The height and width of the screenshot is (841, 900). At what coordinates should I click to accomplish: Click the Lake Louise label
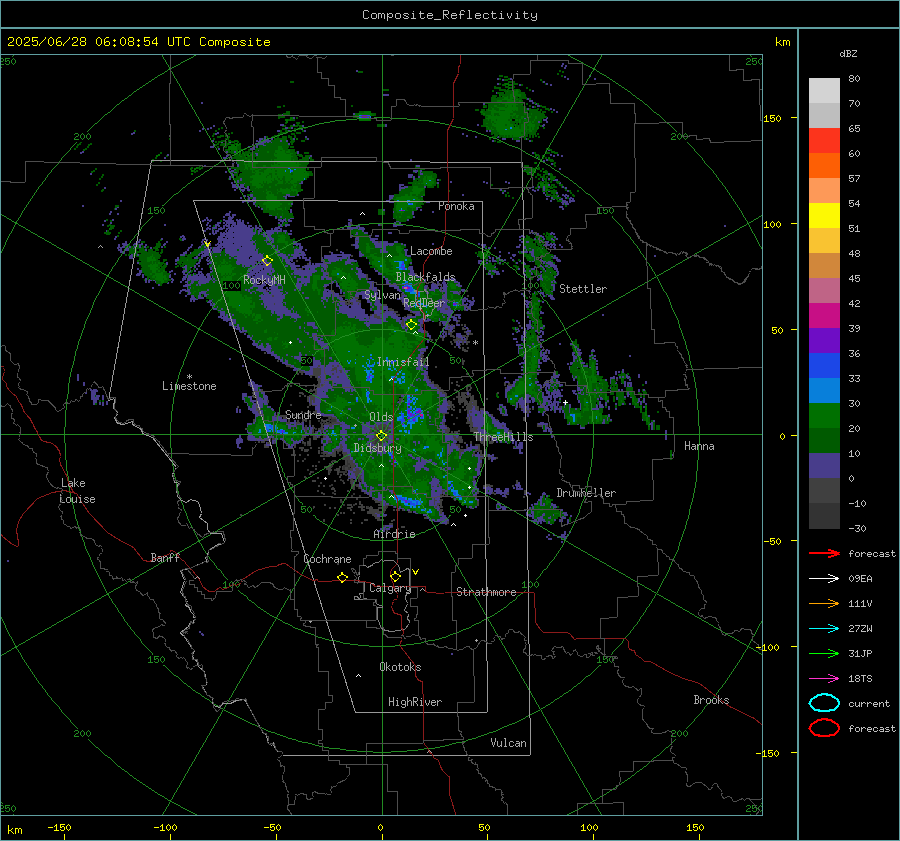click(x=77, y=491)
